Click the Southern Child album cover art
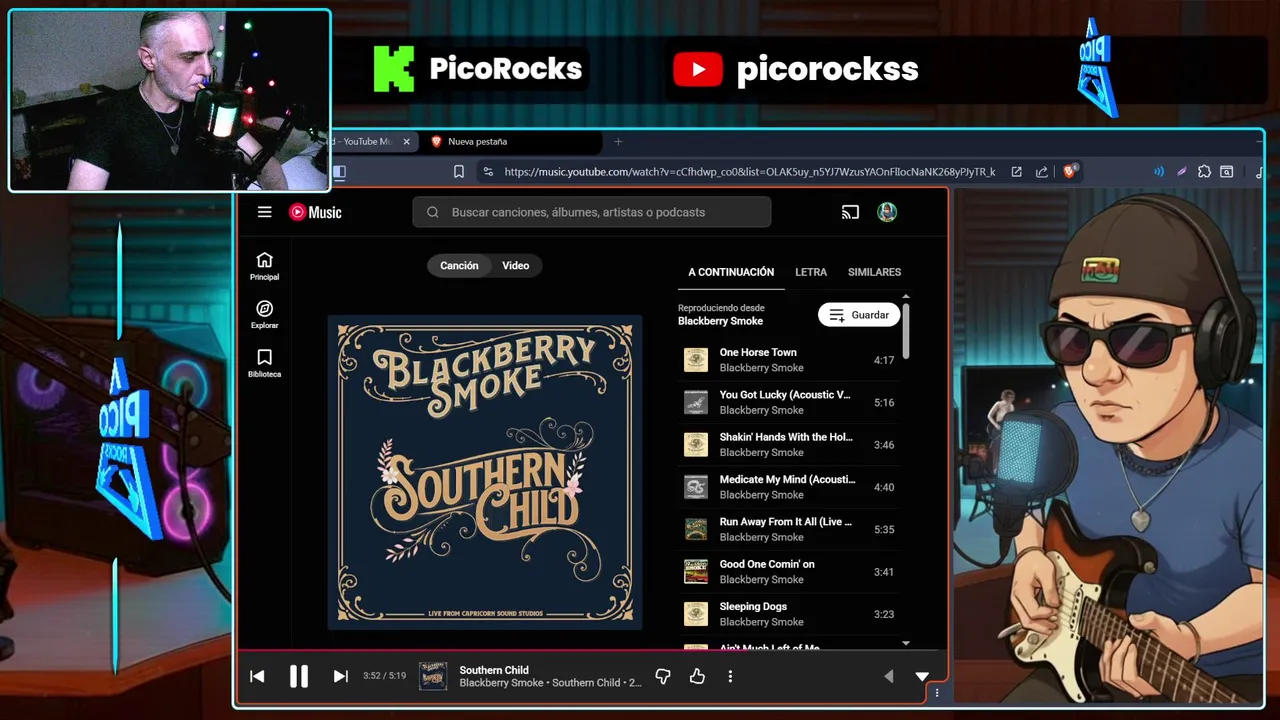1280x720 pixels. 485,472
